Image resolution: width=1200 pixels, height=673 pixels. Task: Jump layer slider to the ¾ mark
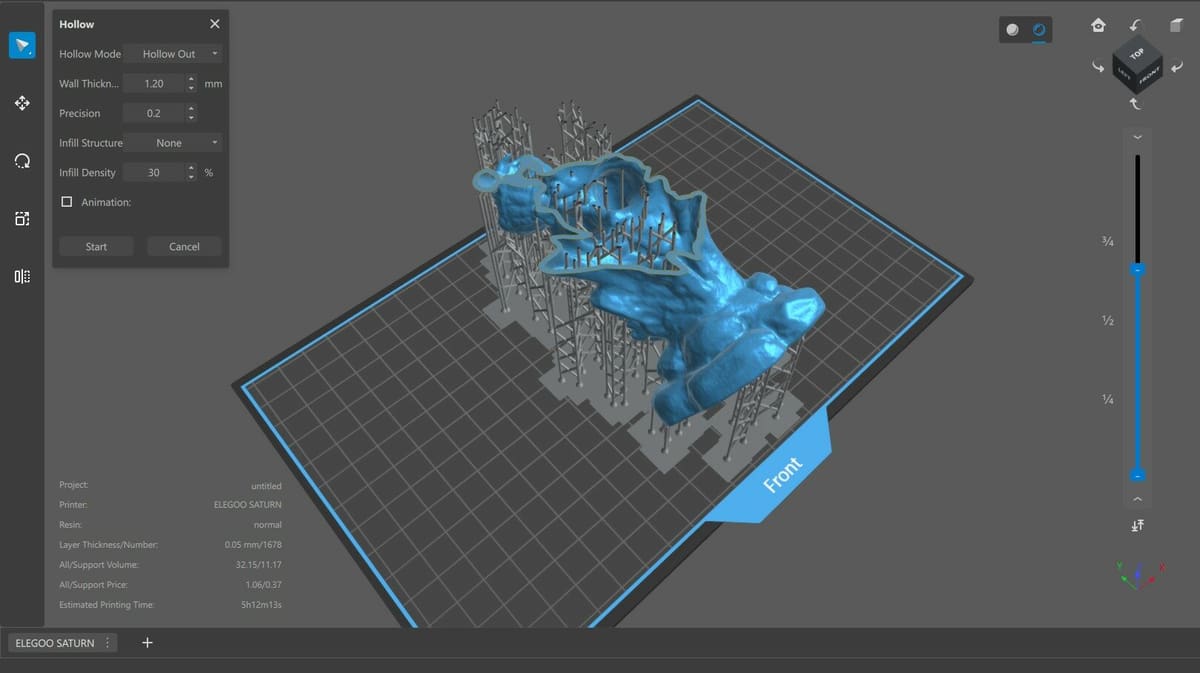pyautogui.click(x=1108, y=243)
